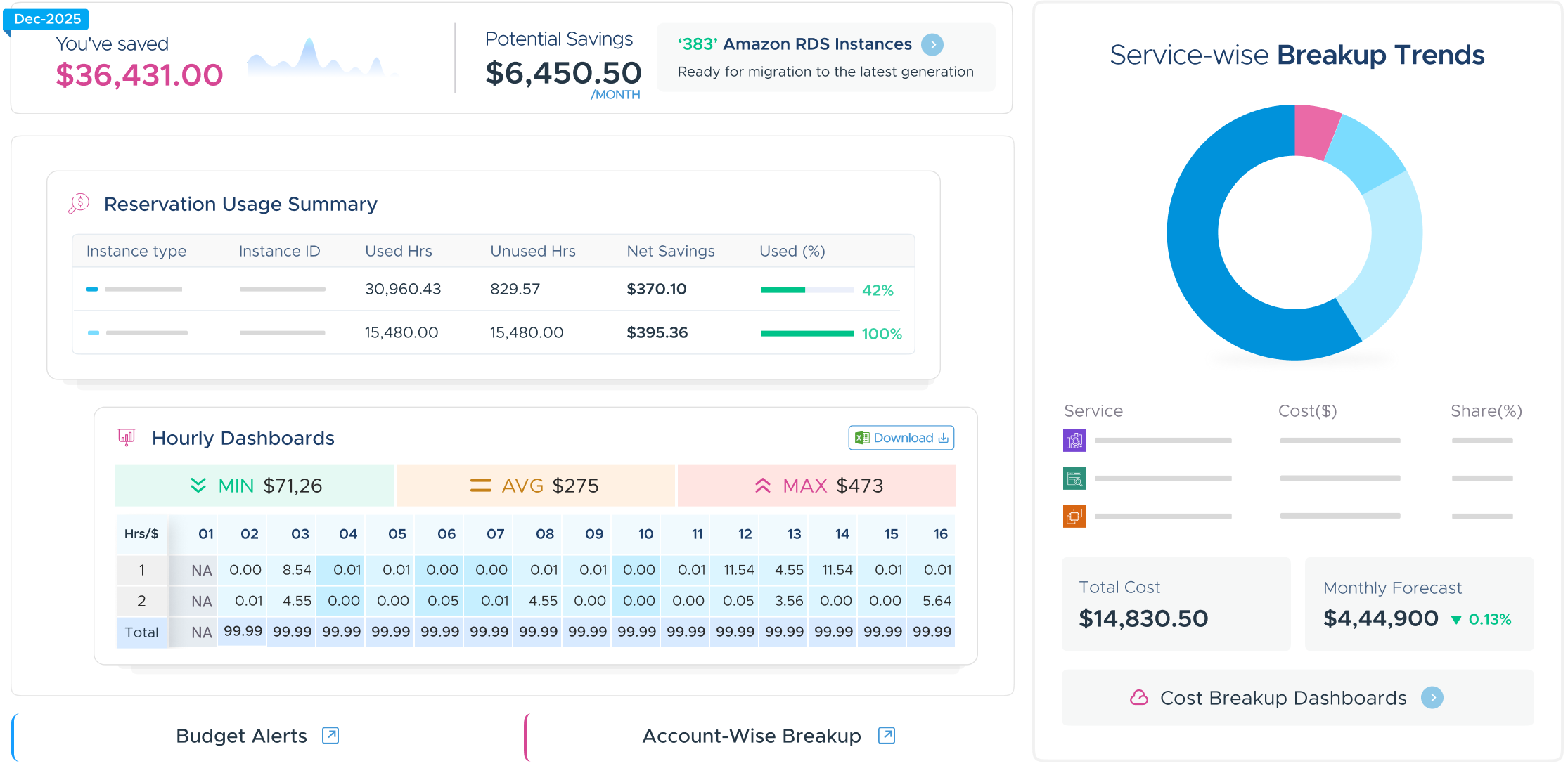Click the external link icon on Budget Alerts
This screenshot has height=766, width=1568.
(330, 736)
